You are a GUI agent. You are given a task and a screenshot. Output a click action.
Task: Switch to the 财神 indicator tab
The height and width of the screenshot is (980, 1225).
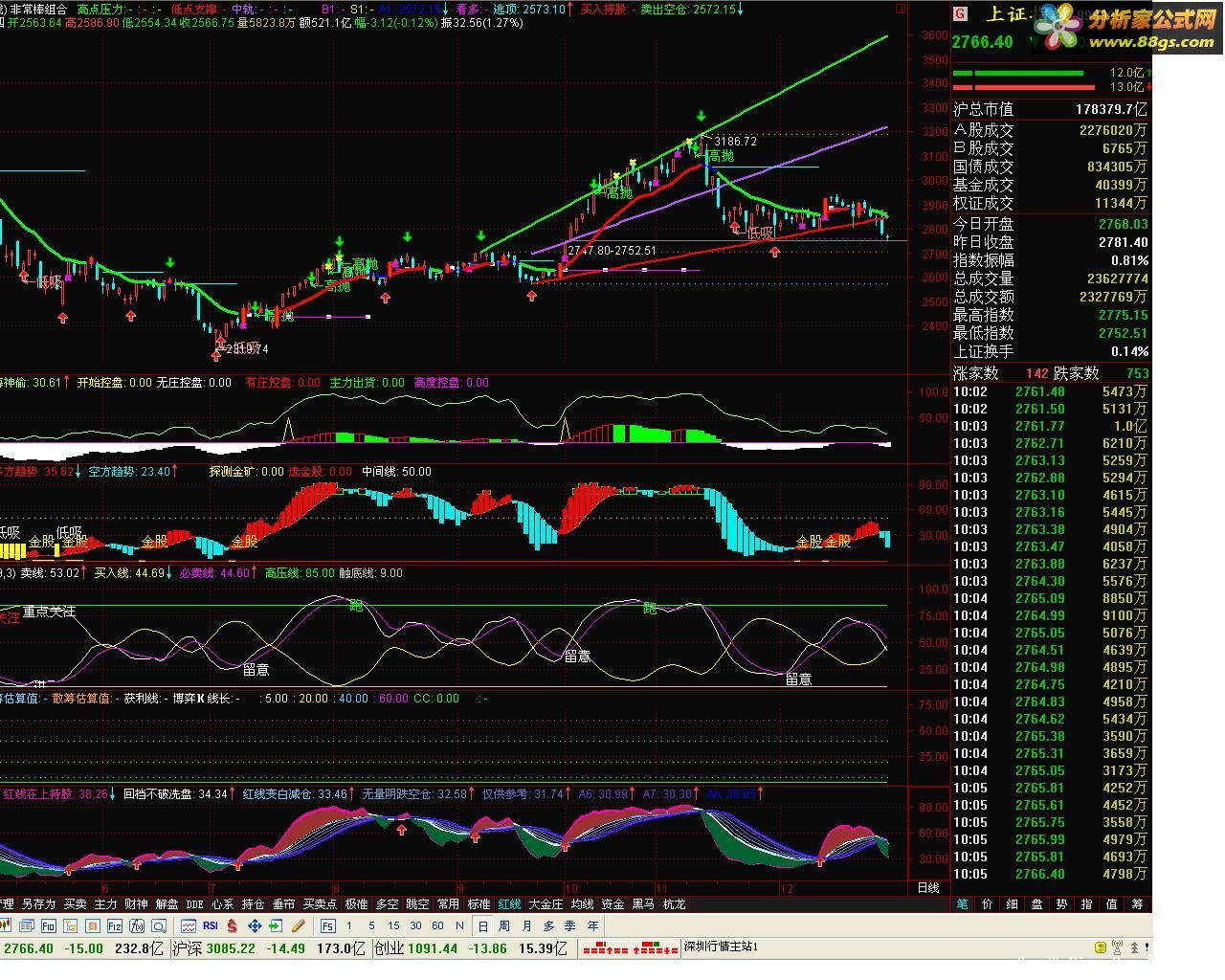[136, 903]
